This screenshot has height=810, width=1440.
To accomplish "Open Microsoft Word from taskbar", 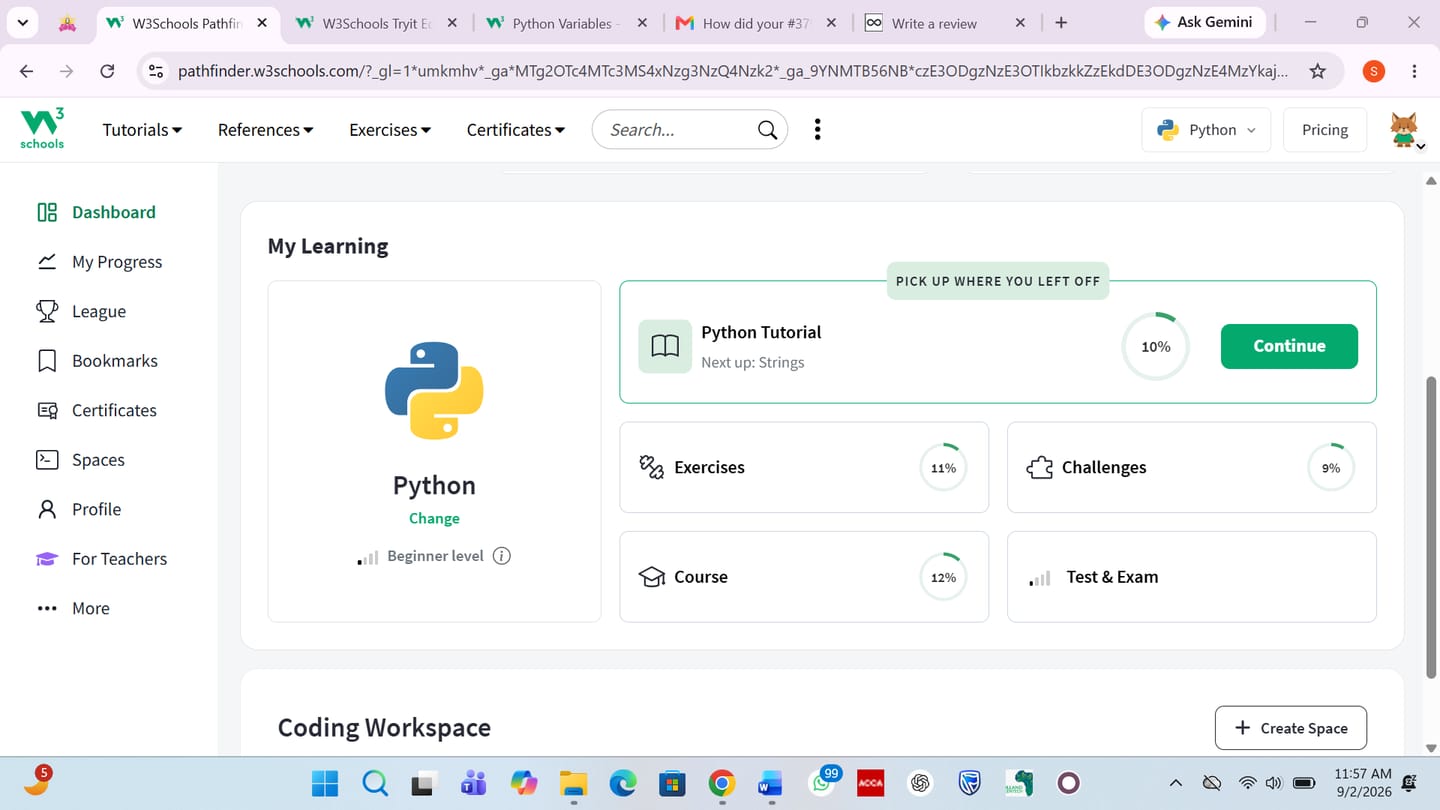I will pos(770,783).
